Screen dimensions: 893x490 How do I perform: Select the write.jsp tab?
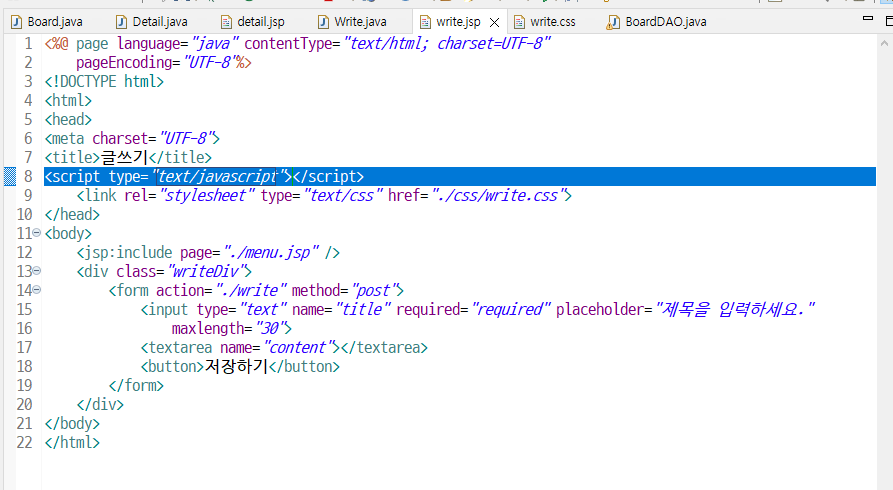(458, 22)
